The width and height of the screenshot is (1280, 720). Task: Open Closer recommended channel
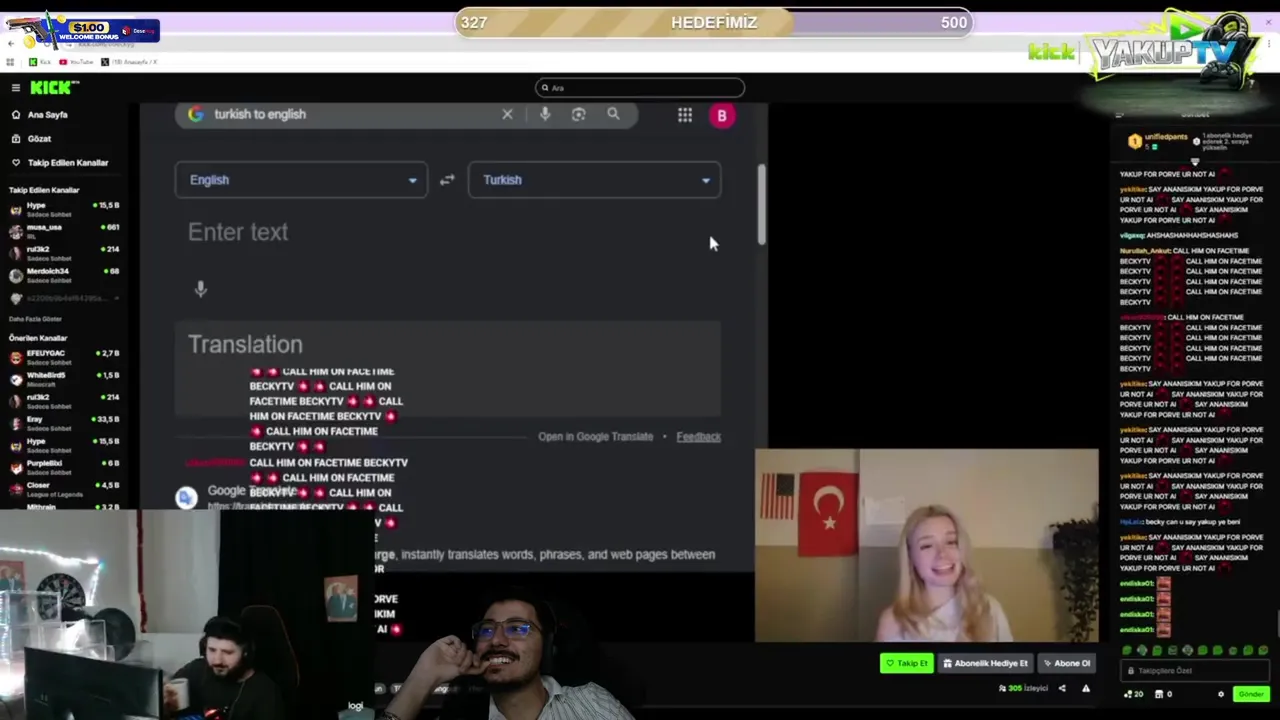click(64, 488)
